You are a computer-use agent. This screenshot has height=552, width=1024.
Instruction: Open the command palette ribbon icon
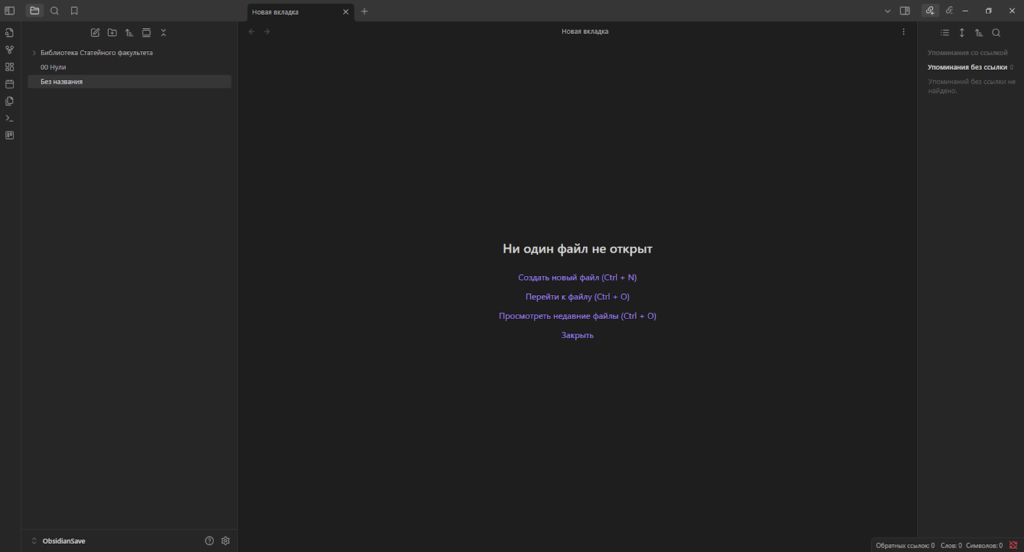pyautogui.click(x=10, y=118)
